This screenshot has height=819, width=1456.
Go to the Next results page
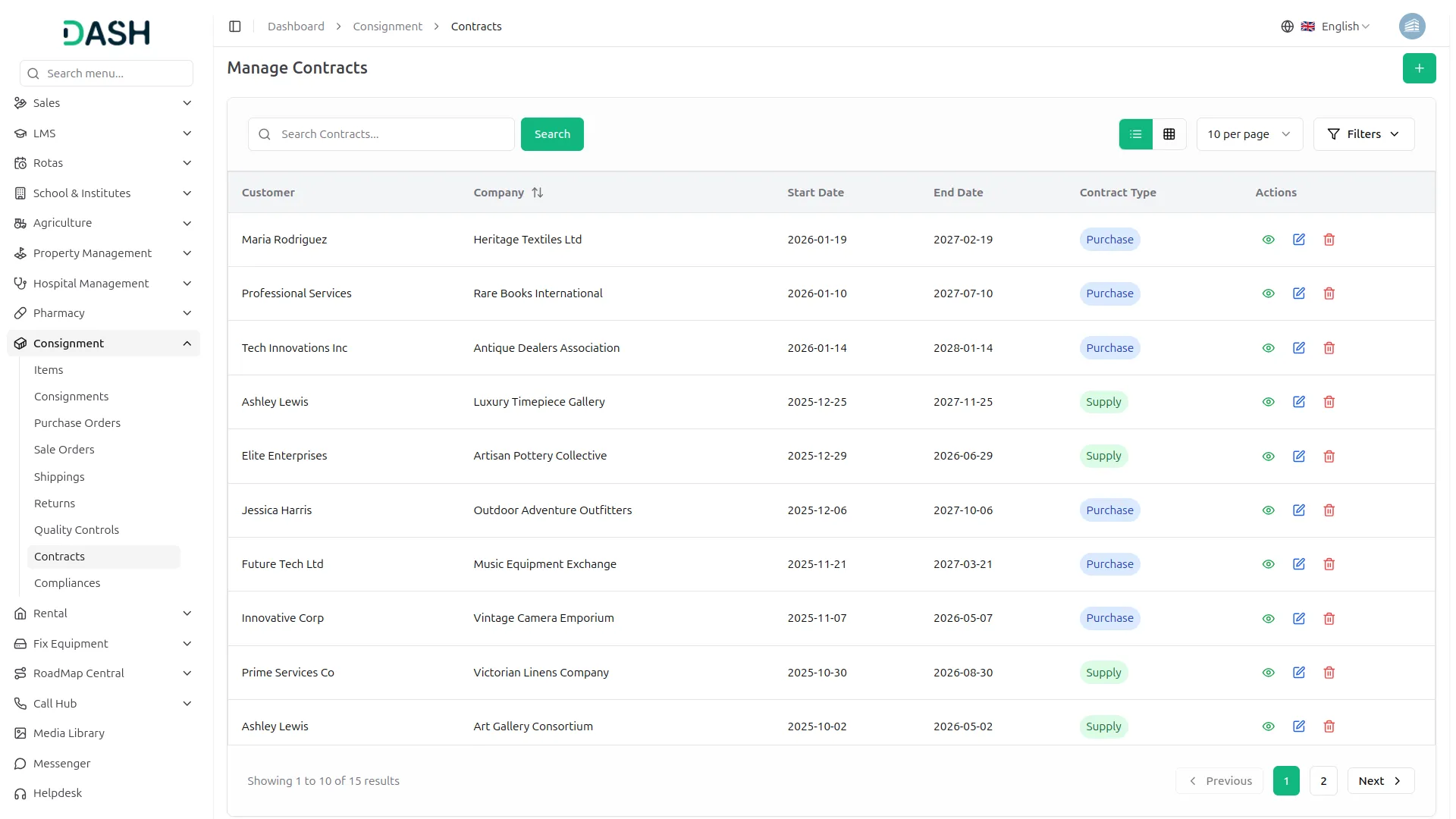1379,781
